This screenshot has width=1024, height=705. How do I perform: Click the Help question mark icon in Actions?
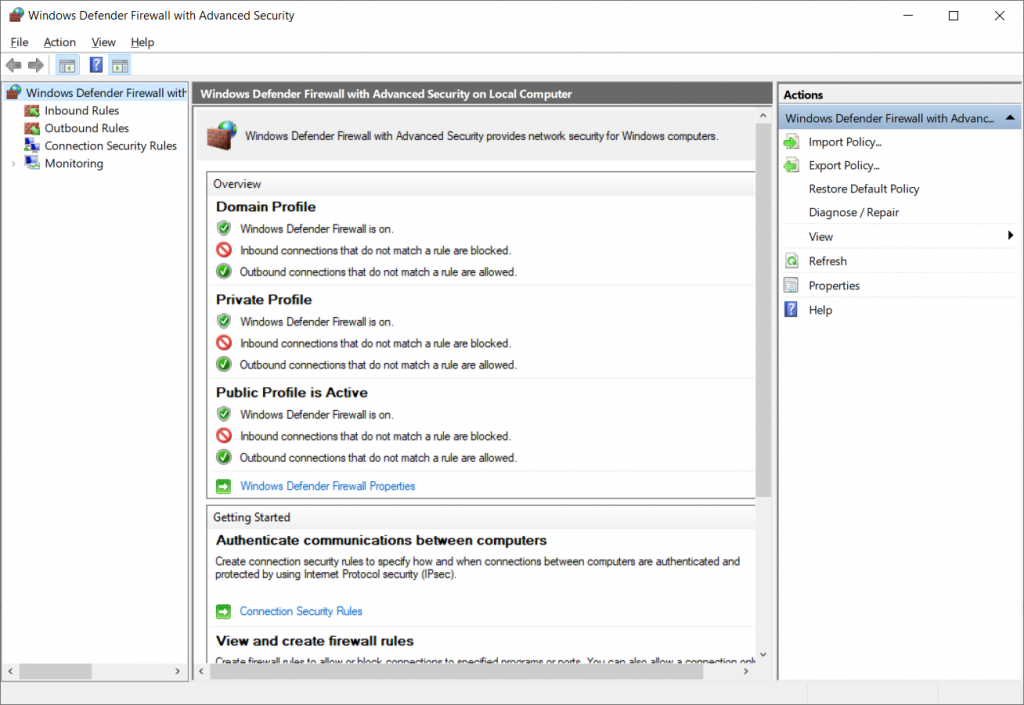coord(791,309)
